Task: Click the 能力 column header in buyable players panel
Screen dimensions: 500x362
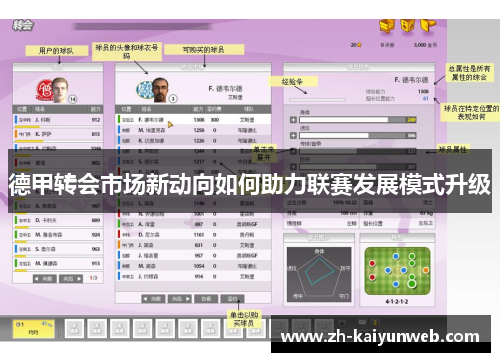Action: (x=198, y=109)
